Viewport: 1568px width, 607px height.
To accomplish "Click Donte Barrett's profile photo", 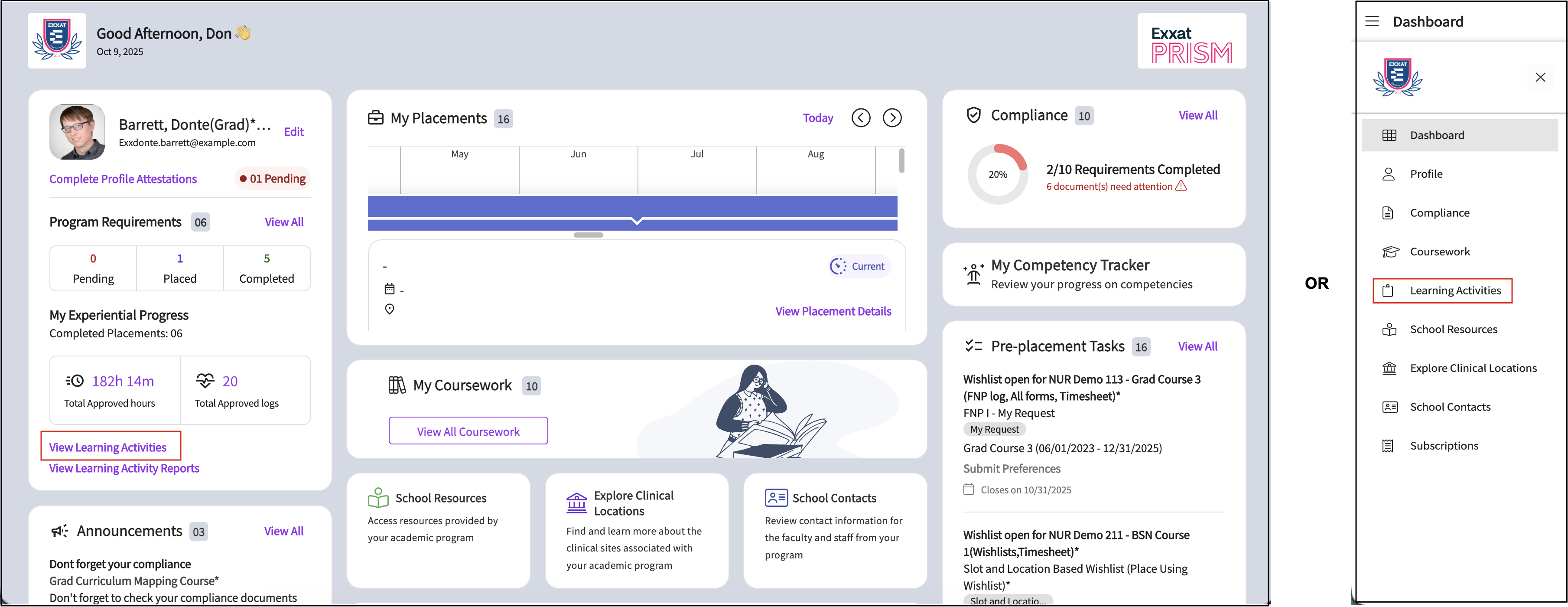I will [x=77, y=131].
